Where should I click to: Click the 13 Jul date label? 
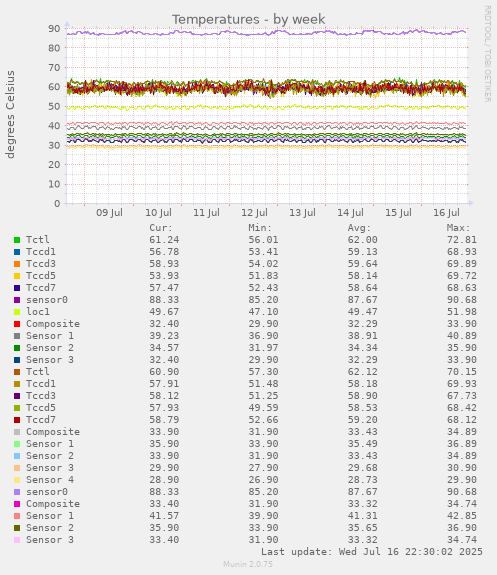302,213
